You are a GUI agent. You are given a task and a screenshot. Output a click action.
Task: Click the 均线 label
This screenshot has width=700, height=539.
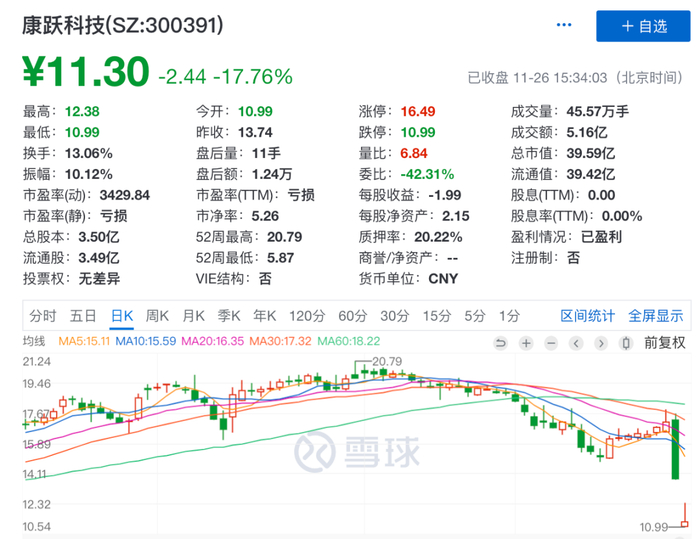point(34,342)
